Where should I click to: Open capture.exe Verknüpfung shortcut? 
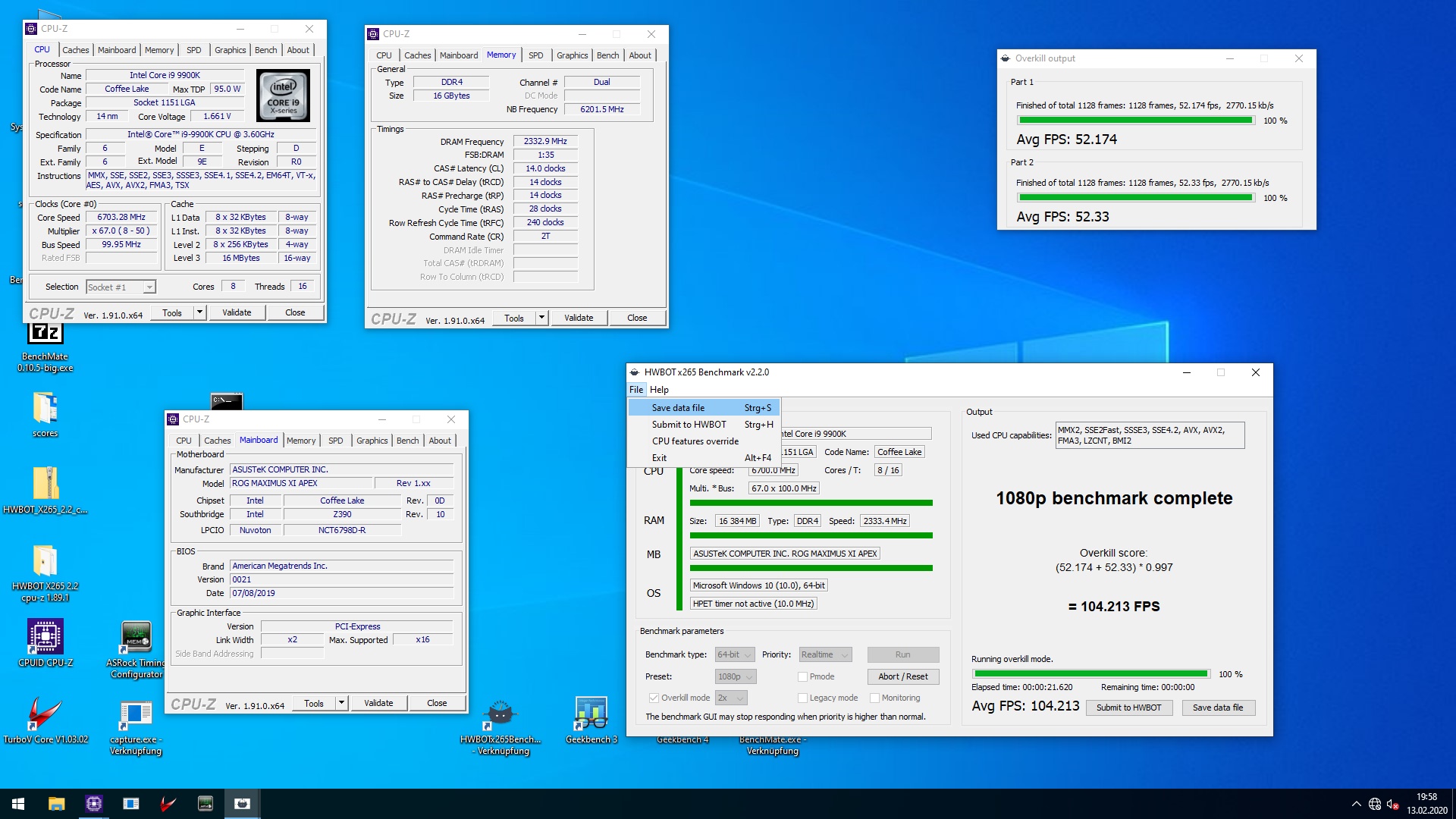pyautogui.click(x=136, y=726)
